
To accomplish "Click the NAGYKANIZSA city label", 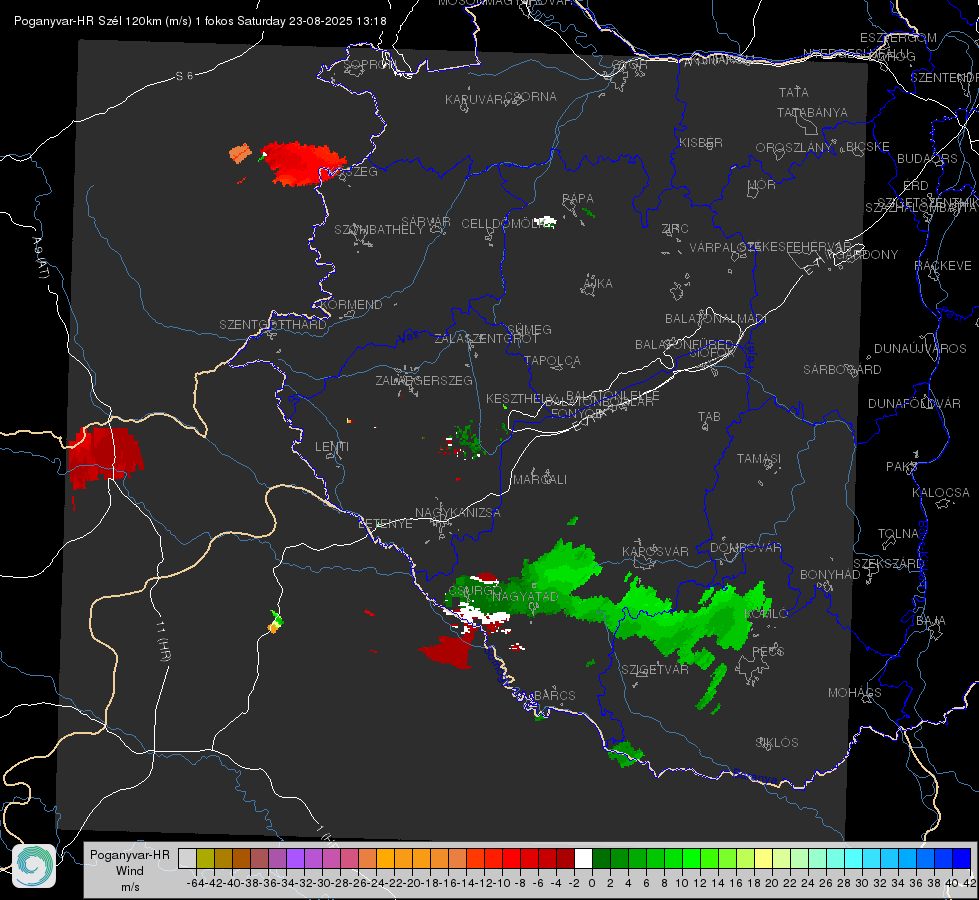I will click(x=458, y=513).
